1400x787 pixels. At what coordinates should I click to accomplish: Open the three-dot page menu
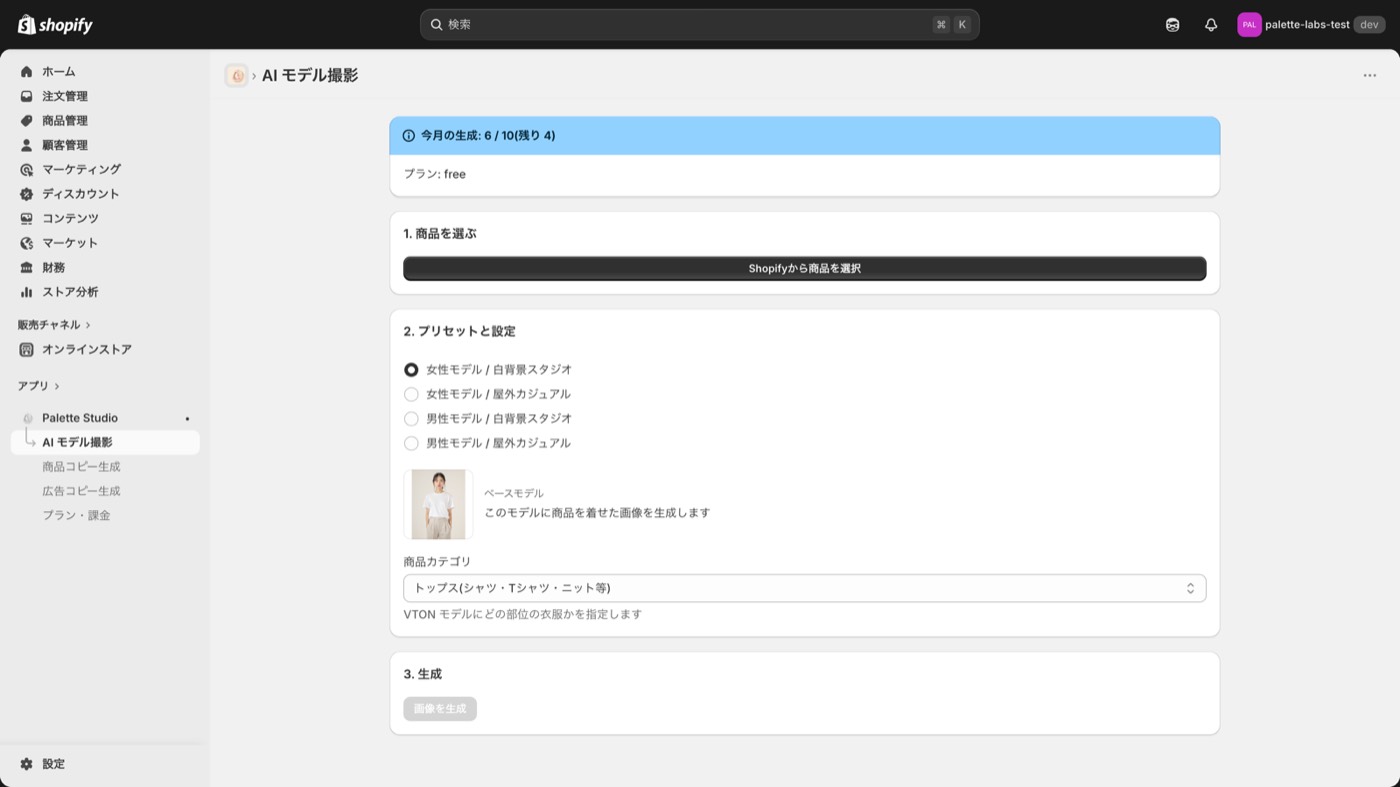click(1369, 76)
